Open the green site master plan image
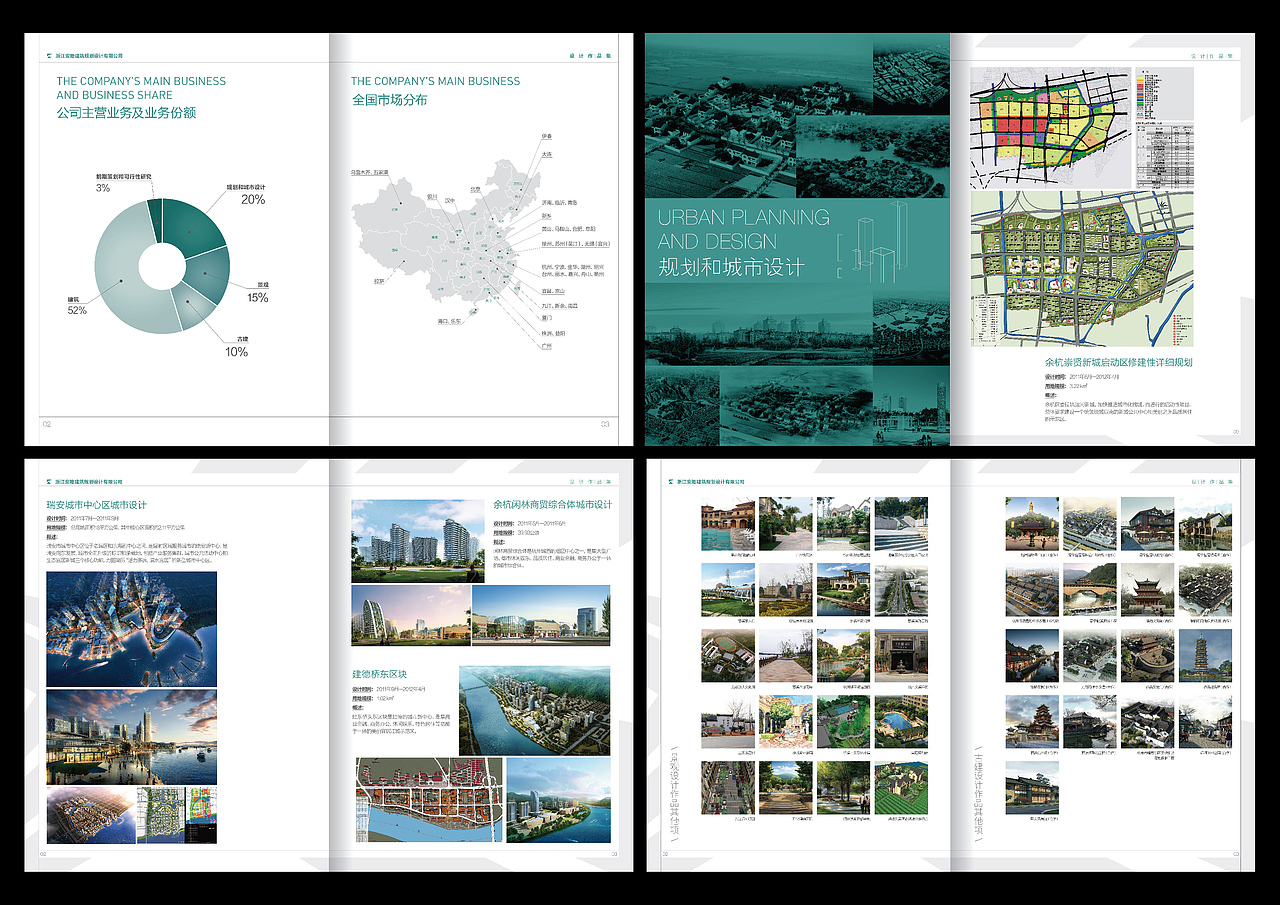This screenshot has width=1280, height=905. tap(1082, 268)
